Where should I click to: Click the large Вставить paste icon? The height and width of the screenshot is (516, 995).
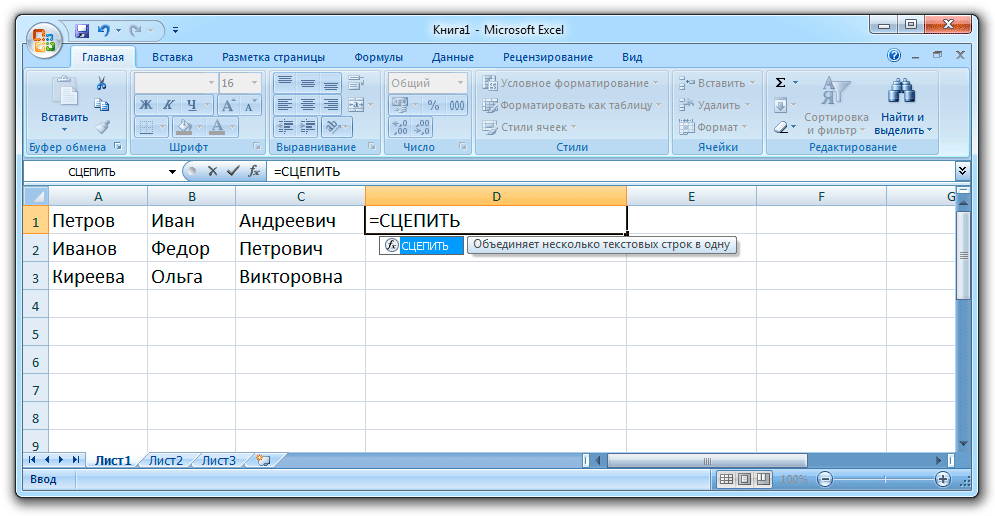(65, 91)
